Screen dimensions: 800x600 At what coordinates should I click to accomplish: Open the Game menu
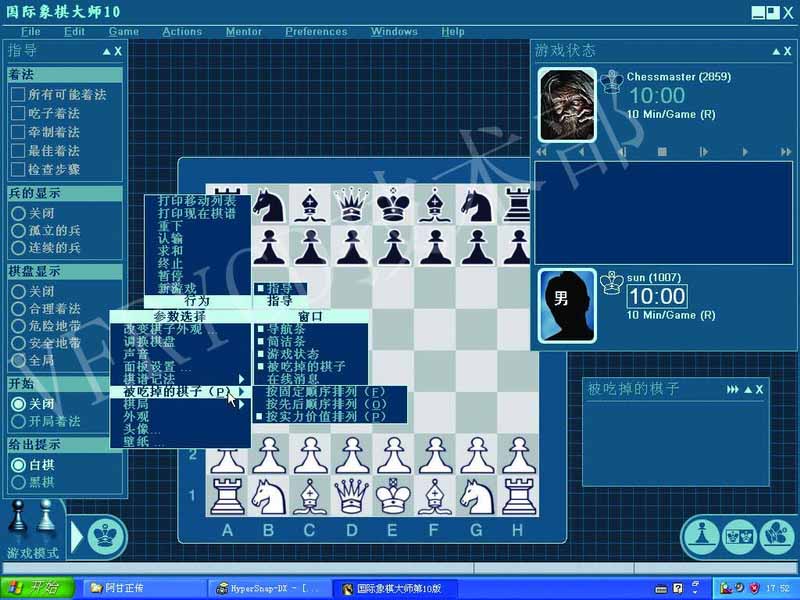pyautogui.click(x=123, y=32)
